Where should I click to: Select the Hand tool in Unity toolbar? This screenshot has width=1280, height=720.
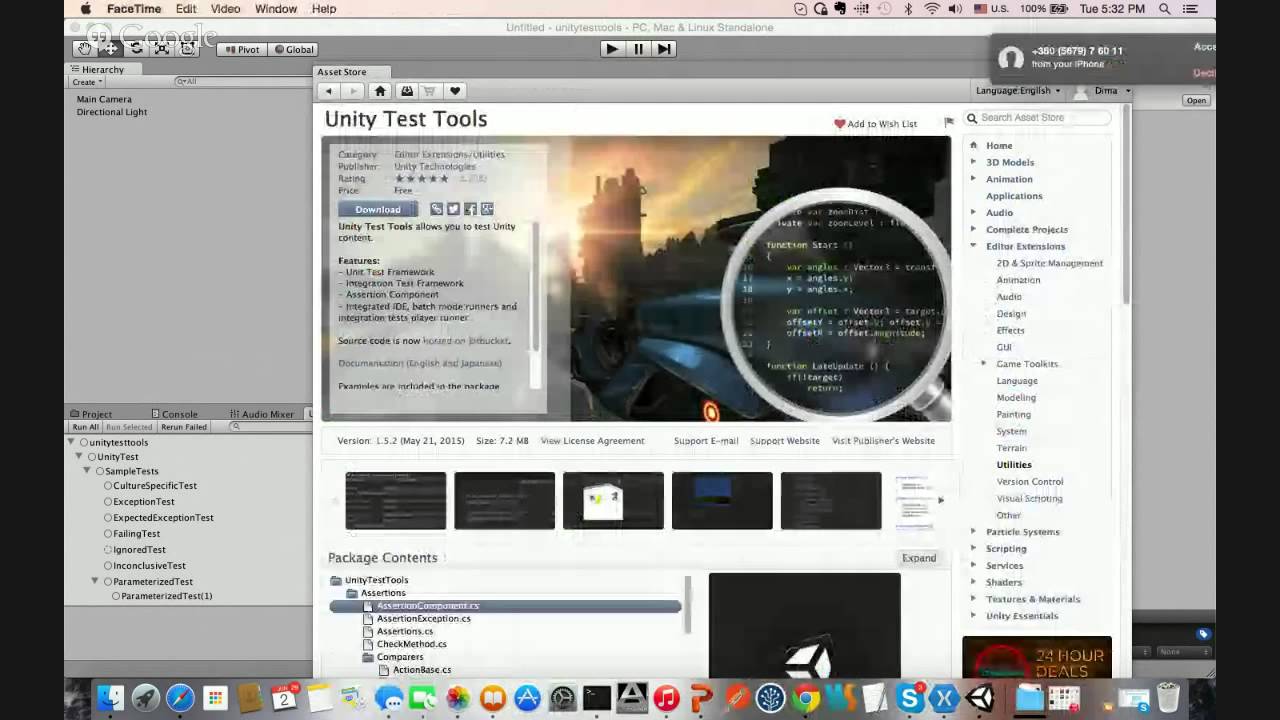pos(85,49)
